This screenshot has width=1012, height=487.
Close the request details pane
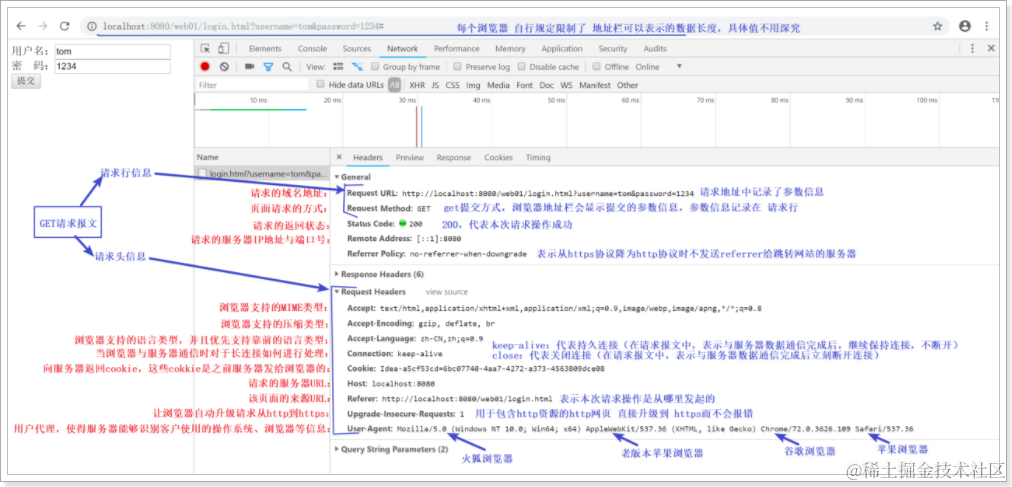coord(339,157)
